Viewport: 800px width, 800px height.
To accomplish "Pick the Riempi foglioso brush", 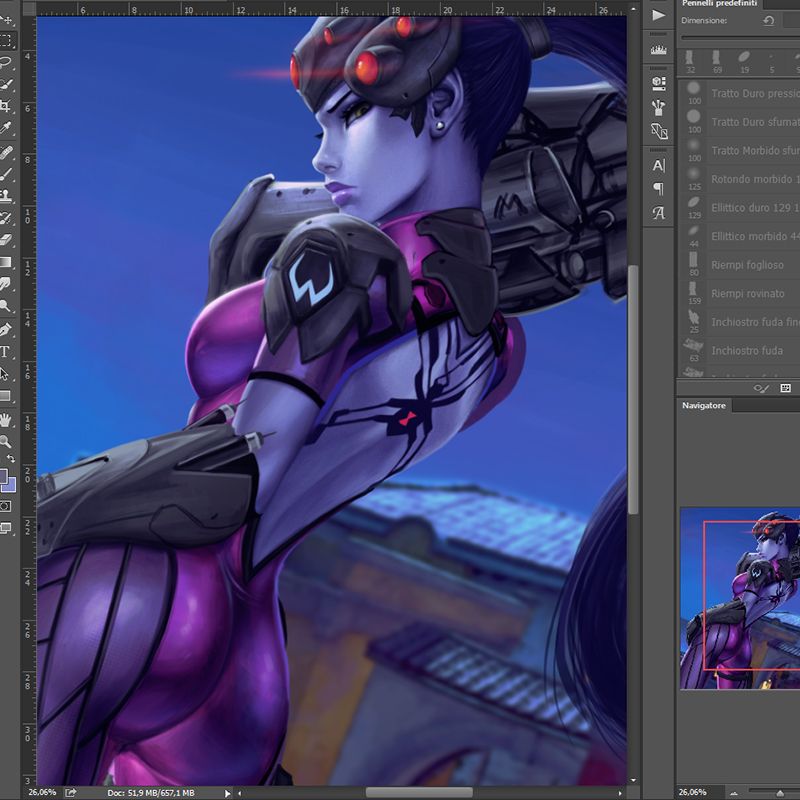I will coord(740,265).
